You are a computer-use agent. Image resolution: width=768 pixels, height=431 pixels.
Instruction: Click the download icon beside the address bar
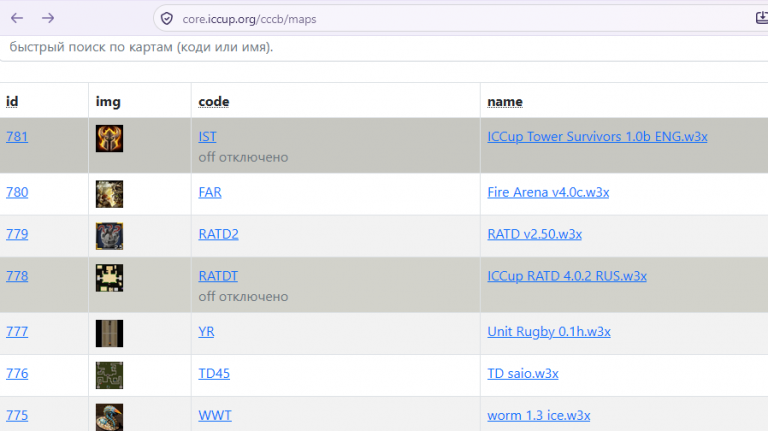[762, 18]
